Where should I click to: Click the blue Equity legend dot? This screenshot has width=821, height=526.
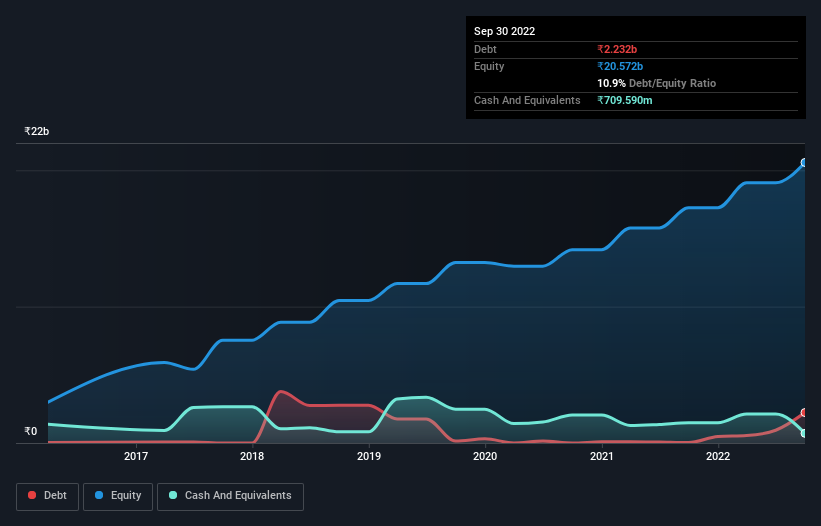99,495
